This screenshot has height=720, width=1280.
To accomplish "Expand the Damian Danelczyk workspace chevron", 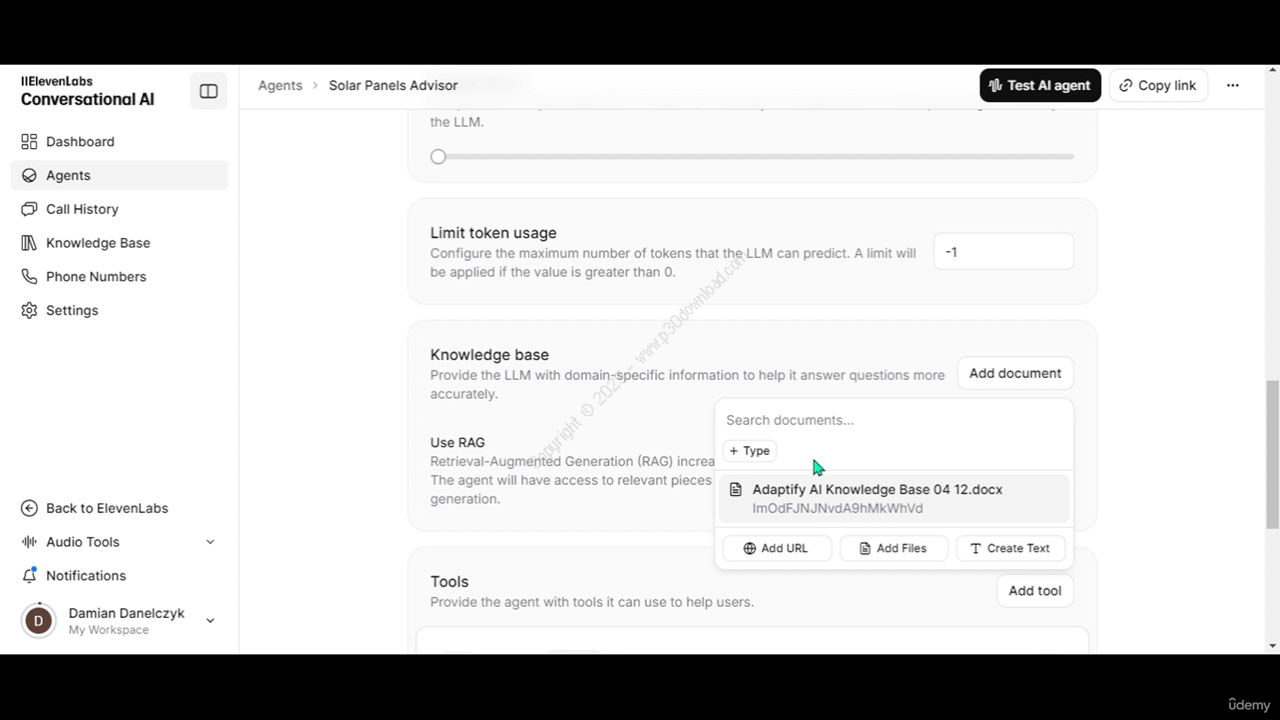I will click(x=210, y=621).
